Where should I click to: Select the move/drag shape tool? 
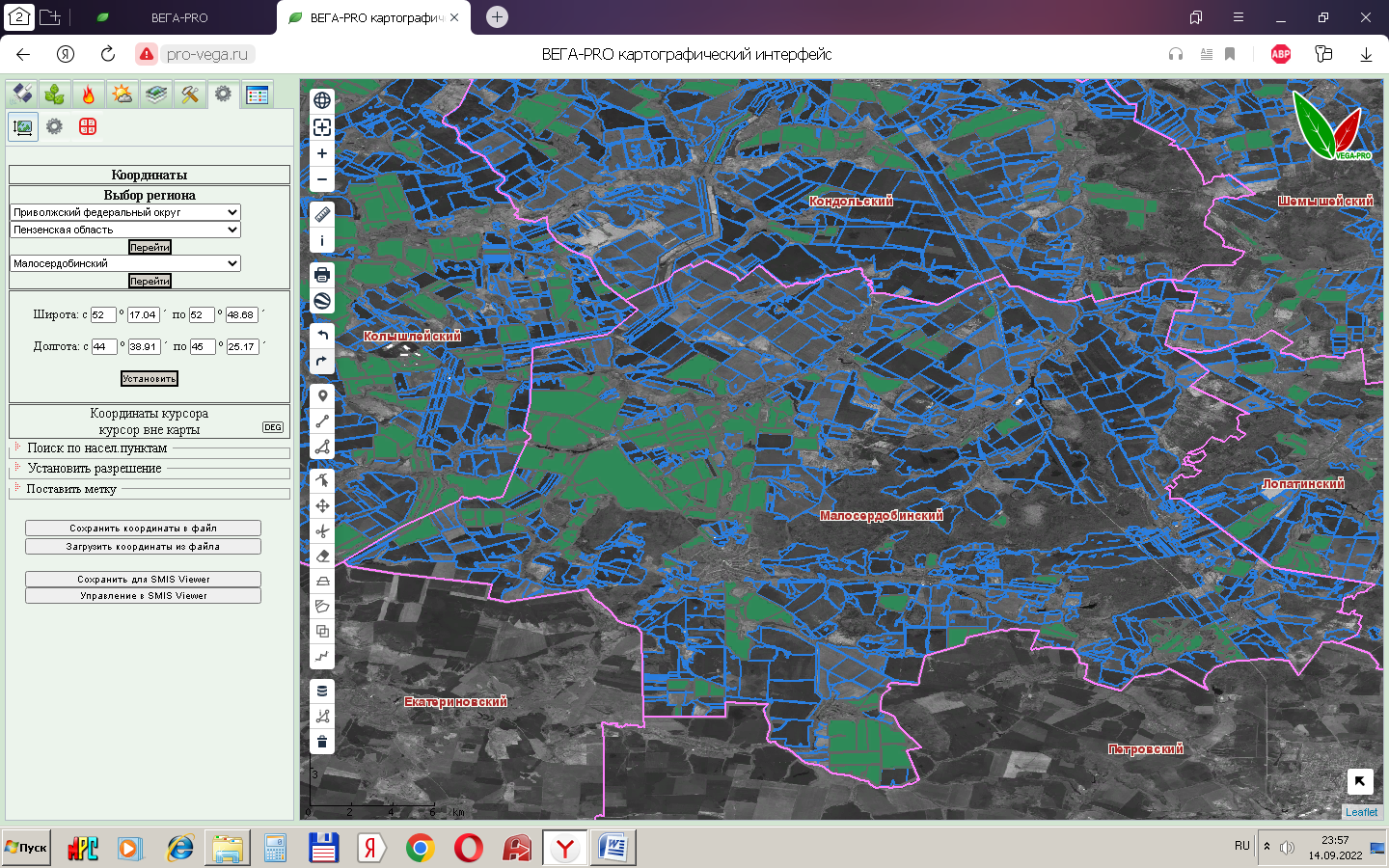coord(322,505)
